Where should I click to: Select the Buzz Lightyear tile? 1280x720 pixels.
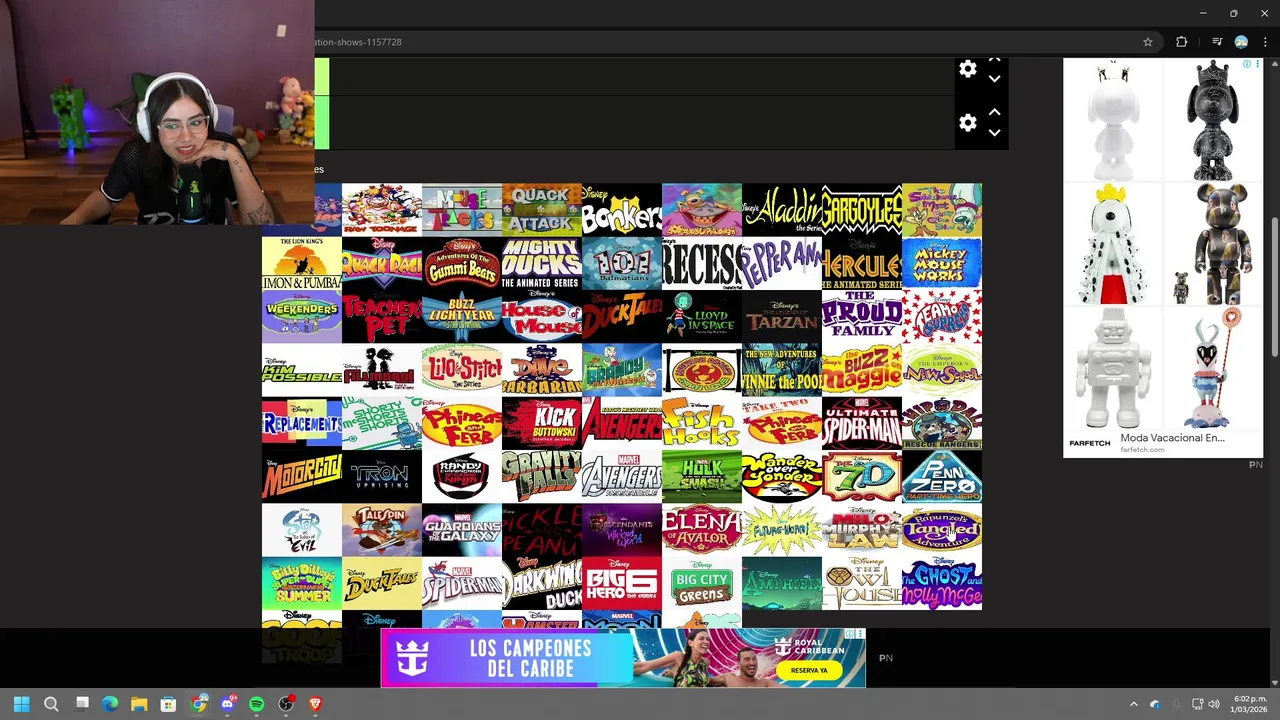click(x=461, y=317)
